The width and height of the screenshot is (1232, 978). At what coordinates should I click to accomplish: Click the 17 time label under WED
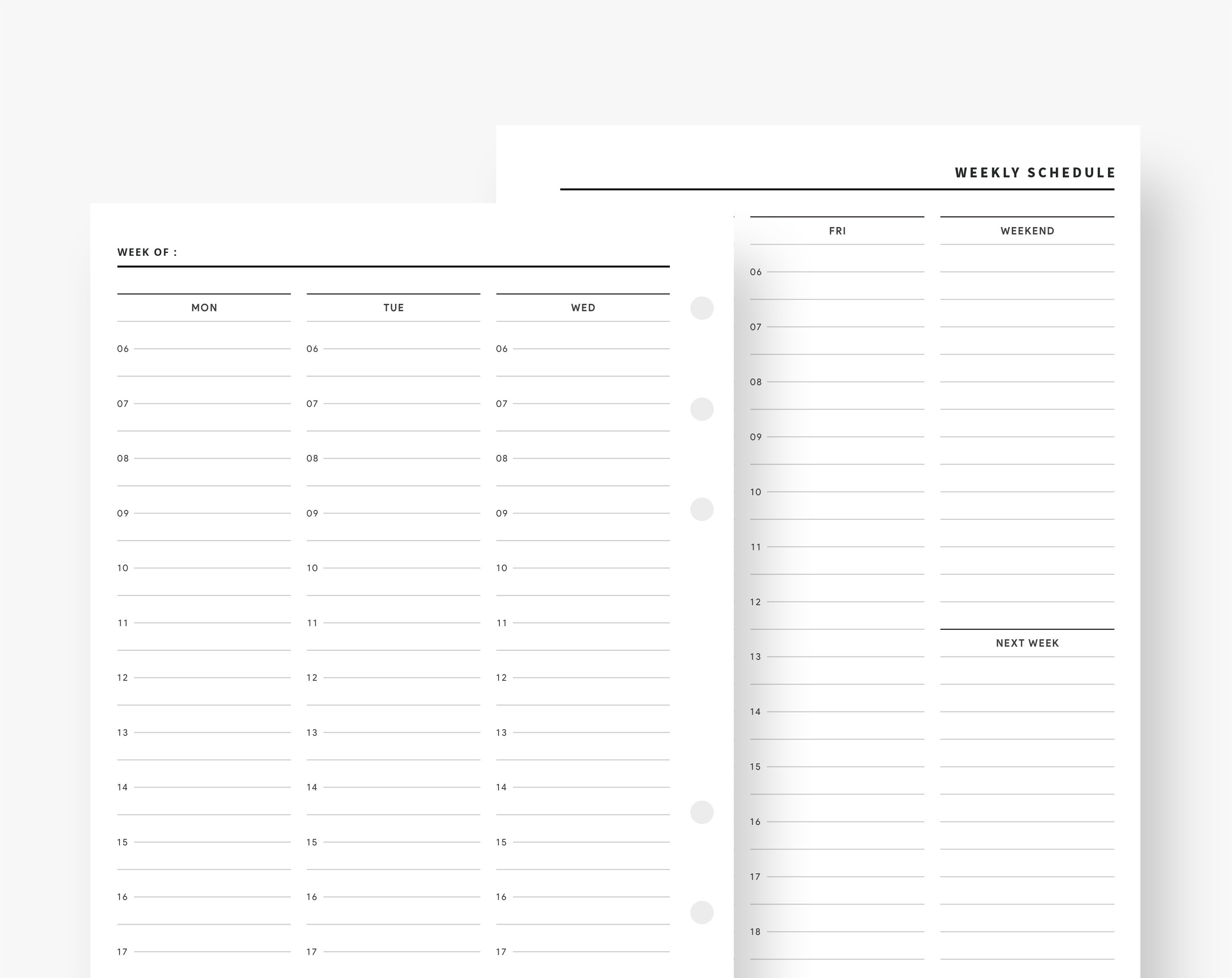click(x=501, y=951)
